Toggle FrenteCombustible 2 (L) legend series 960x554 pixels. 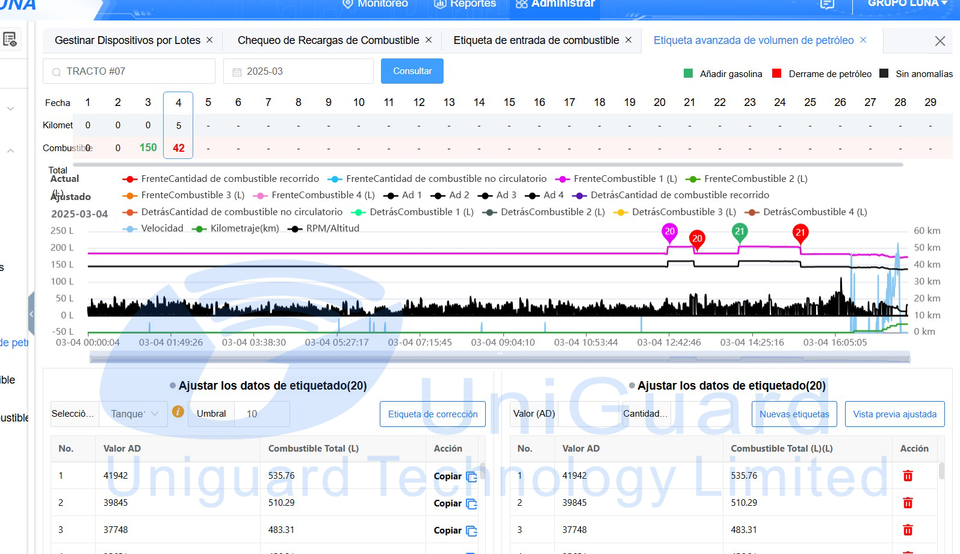tap(746, 179)
